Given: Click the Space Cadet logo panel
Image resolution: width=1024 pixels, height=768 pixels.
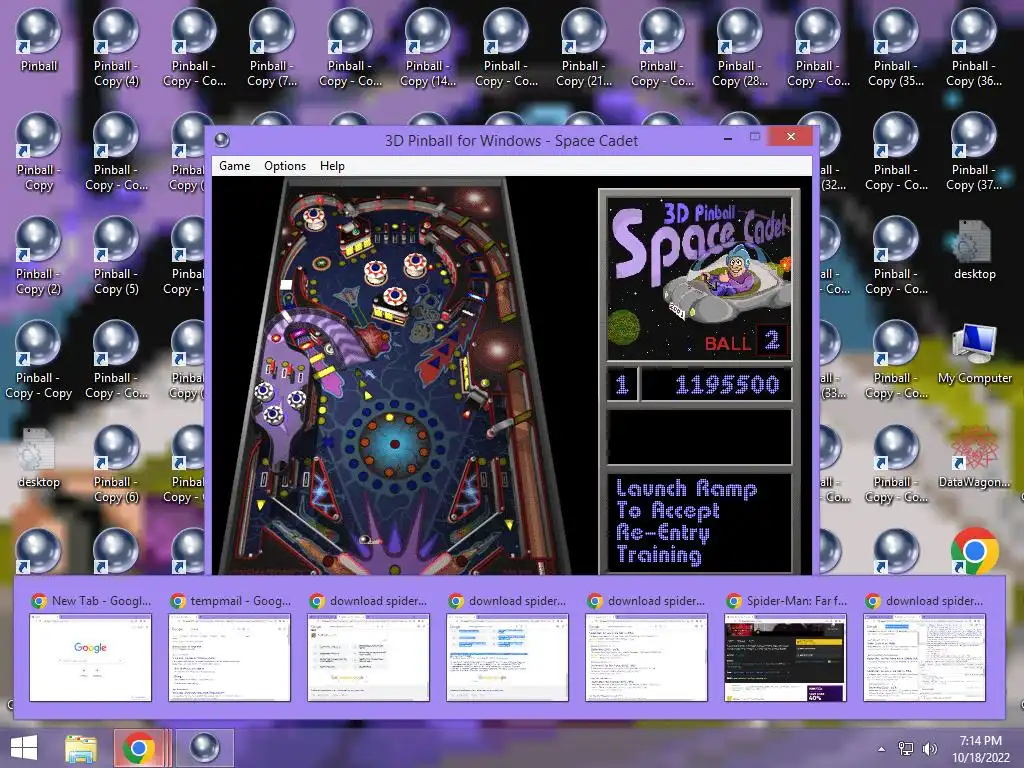Looking at the screenshot, I should tap(699, 279).
